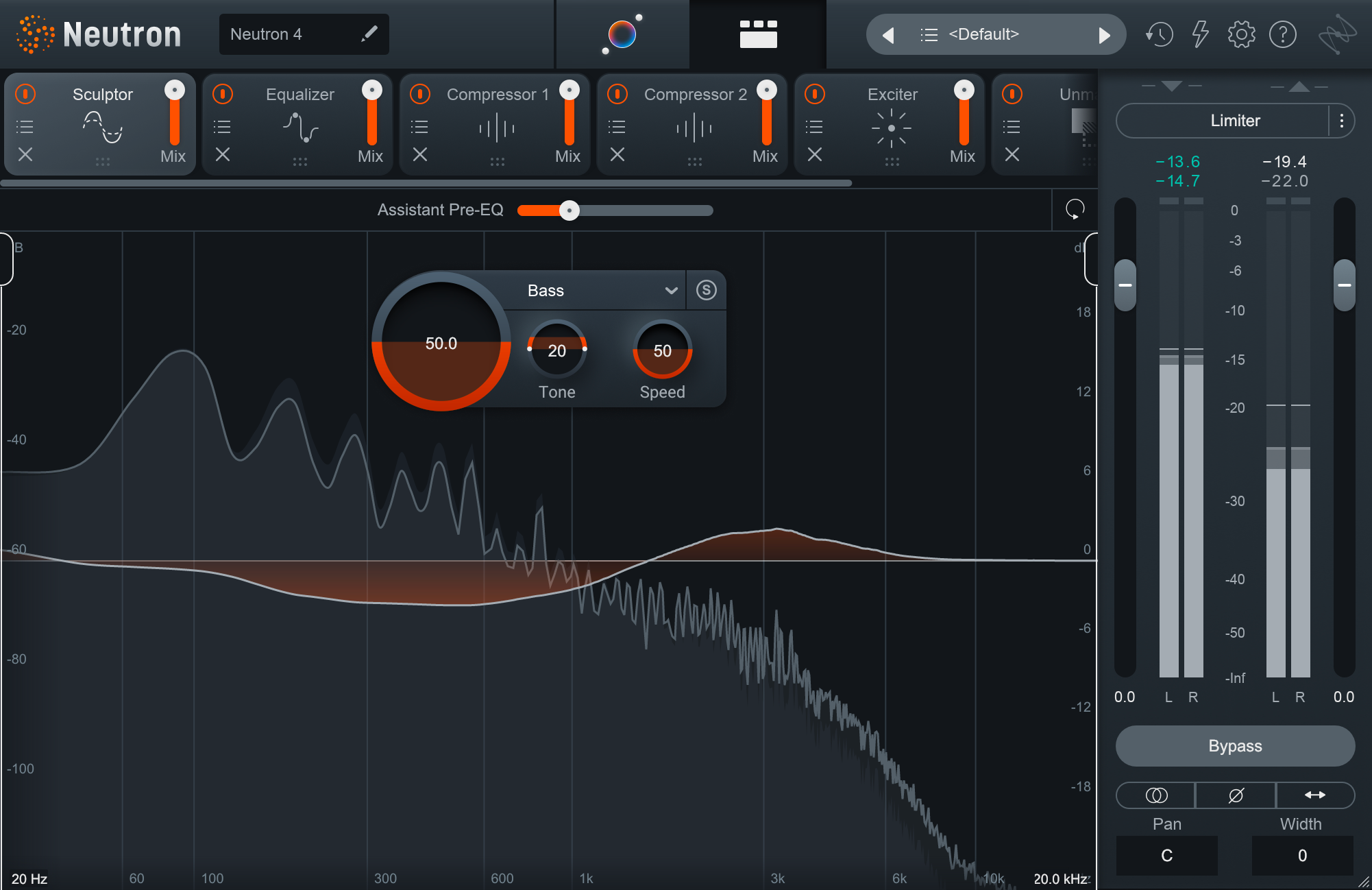Solo the Bass target using the S button
The height and width of the screenshot is (890, 1372).
[705, 290]
